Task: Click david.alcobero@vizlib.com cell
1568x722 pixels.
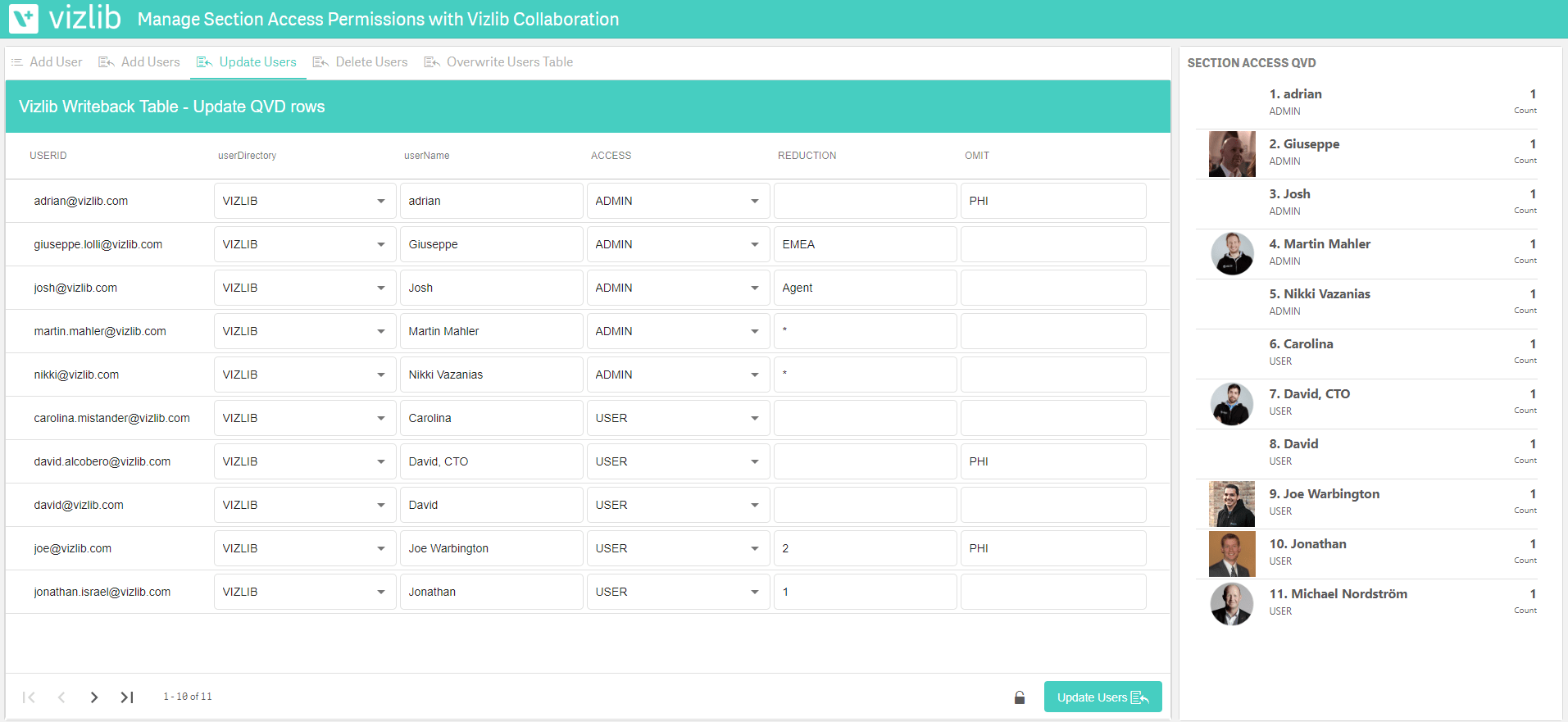Action: click(102, 461)
